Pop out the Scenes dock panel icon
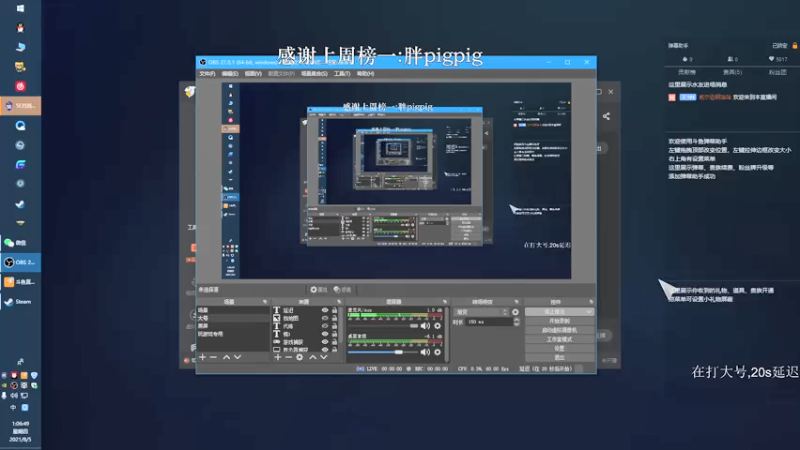 [x=264, y=302]
